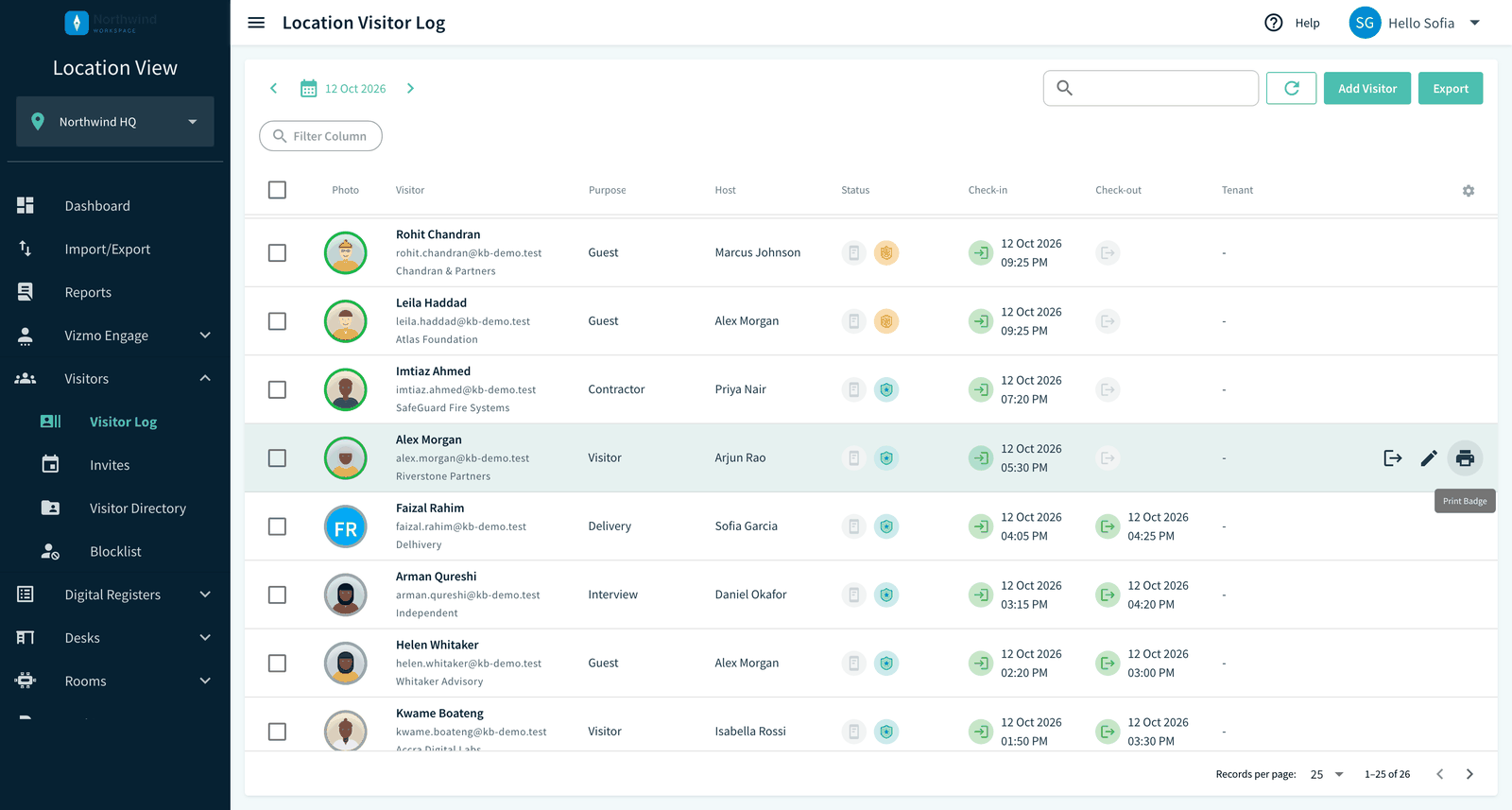Click the Add Visitor button
The image size is (1512, 810).
point(1367,88)
